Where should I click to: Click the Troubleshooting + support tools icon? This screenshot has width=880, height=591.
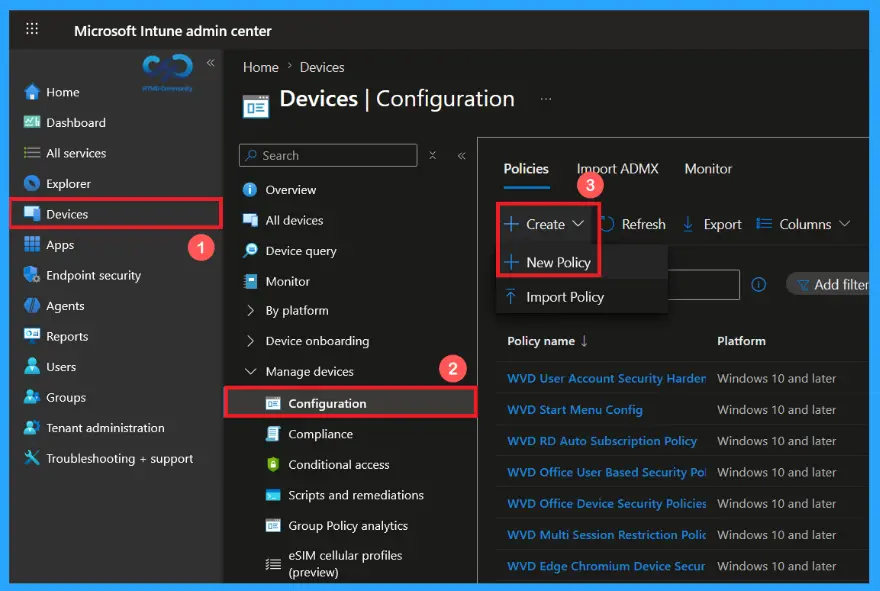[32, 457]
